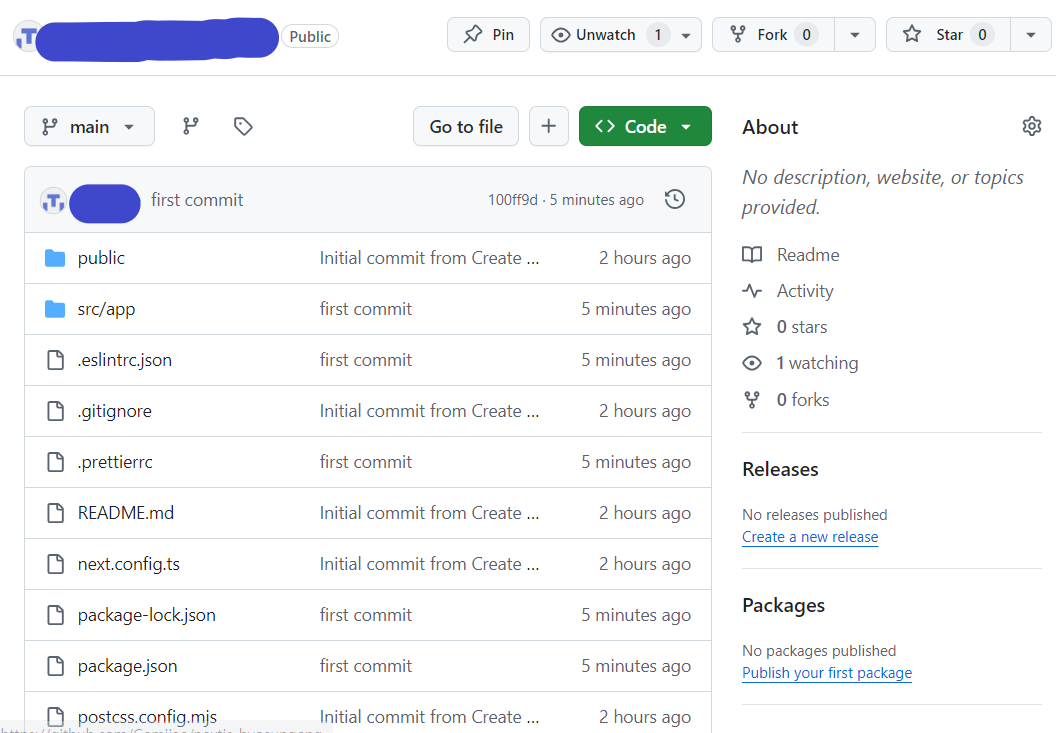This screenshot has width=1056, height=733.
Task: Open the green Code dropdown
Action: pos(645,126)
